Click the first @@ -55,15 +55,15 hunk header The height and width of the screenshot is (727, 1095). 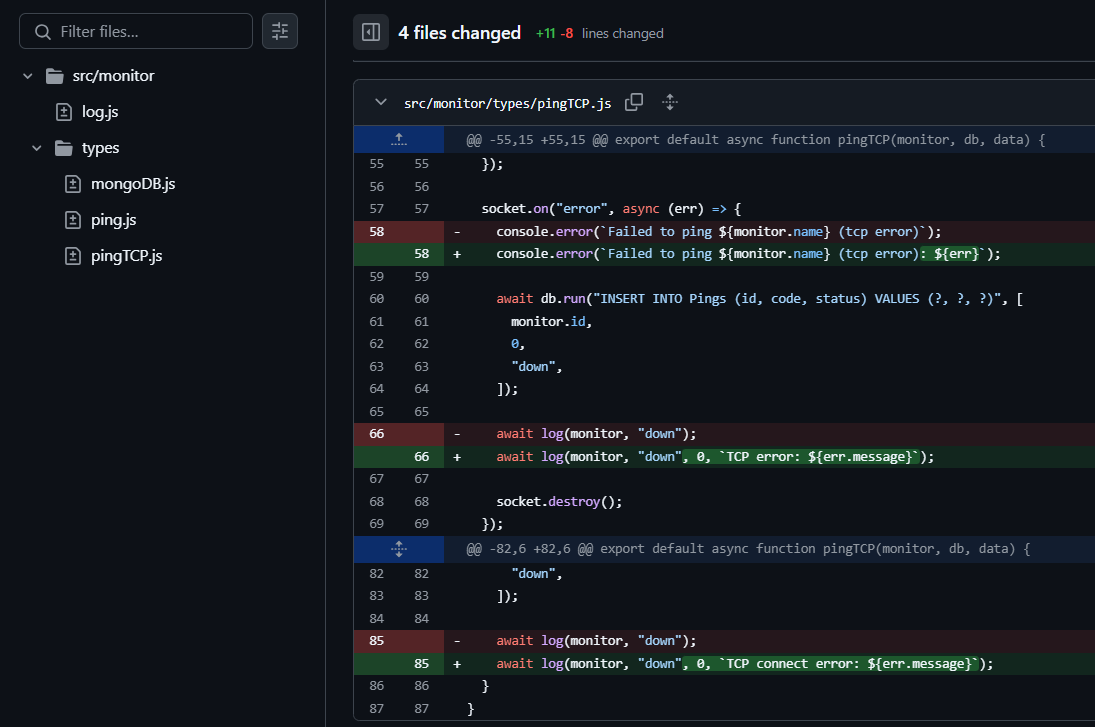pyautogui.click(x=756, y=140)
